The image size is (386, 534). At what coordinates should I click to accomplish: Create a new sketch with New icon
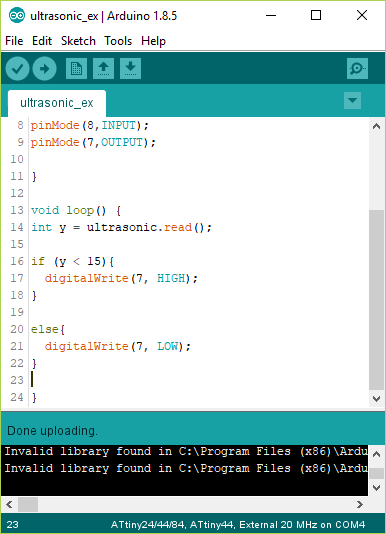click(x=76, y=68)
